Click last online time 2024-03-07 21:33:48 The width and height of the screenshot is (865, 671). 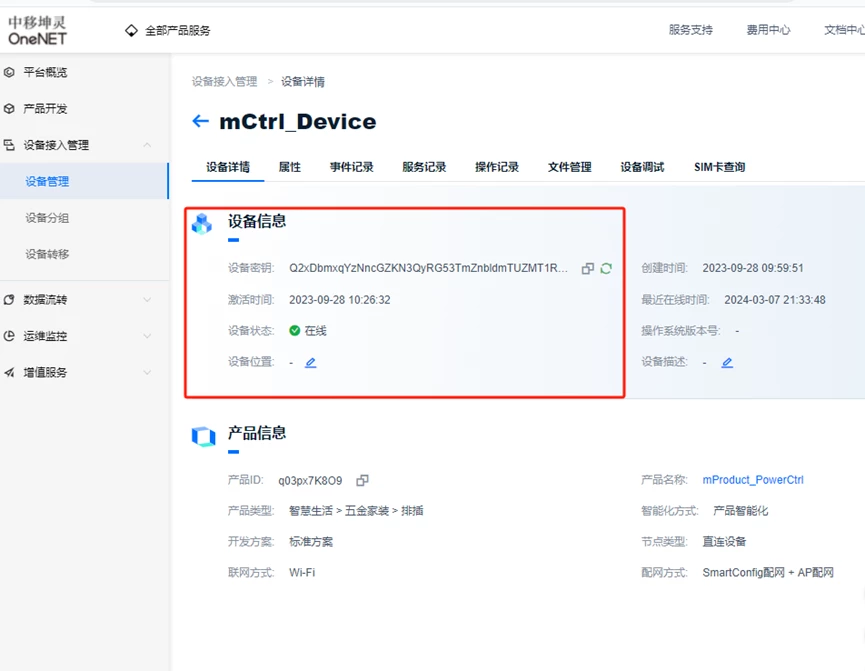tap(775, 300)
